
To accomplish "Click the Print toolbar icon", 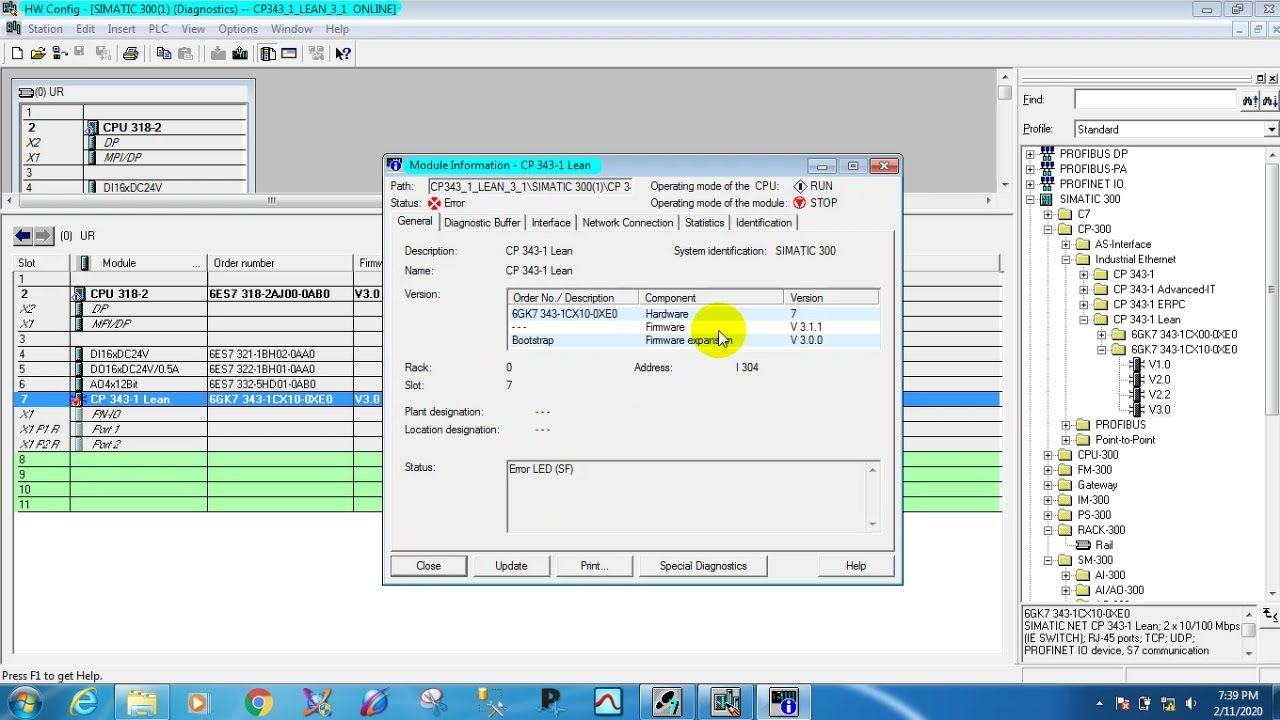I will (130, 54).
